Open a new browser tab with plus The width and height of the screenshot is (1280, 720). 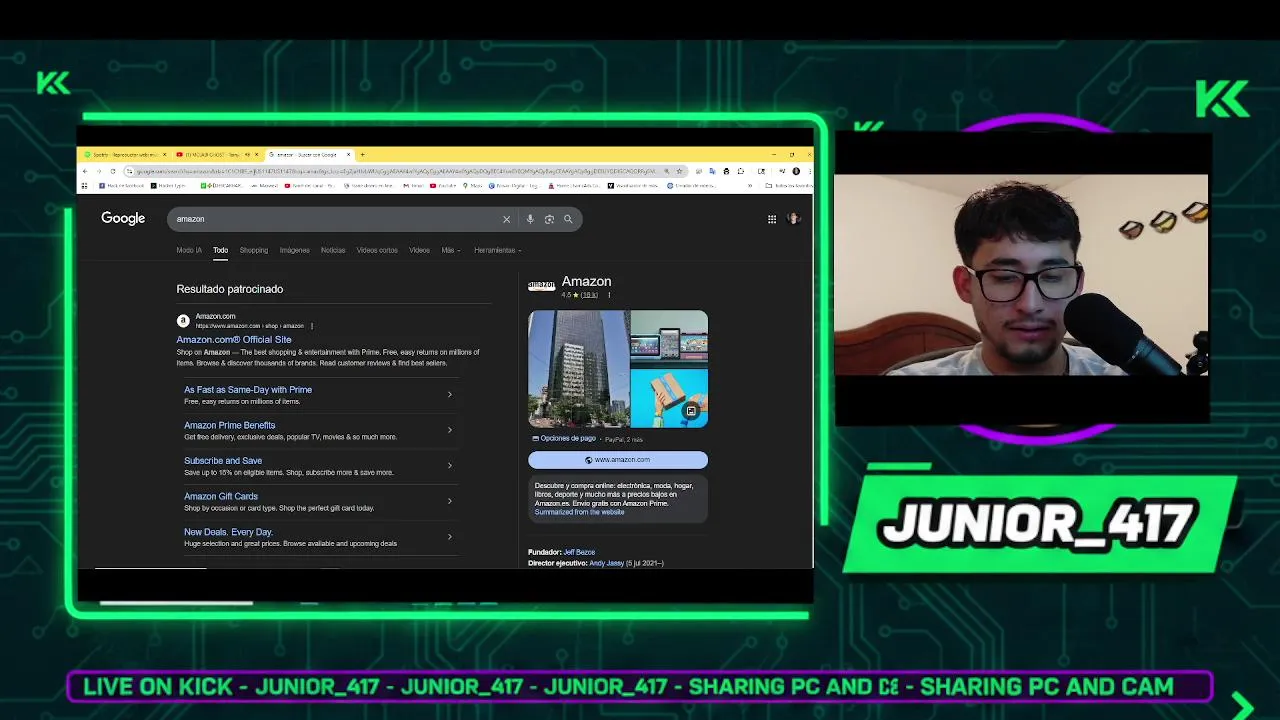(x=362, y=155)
